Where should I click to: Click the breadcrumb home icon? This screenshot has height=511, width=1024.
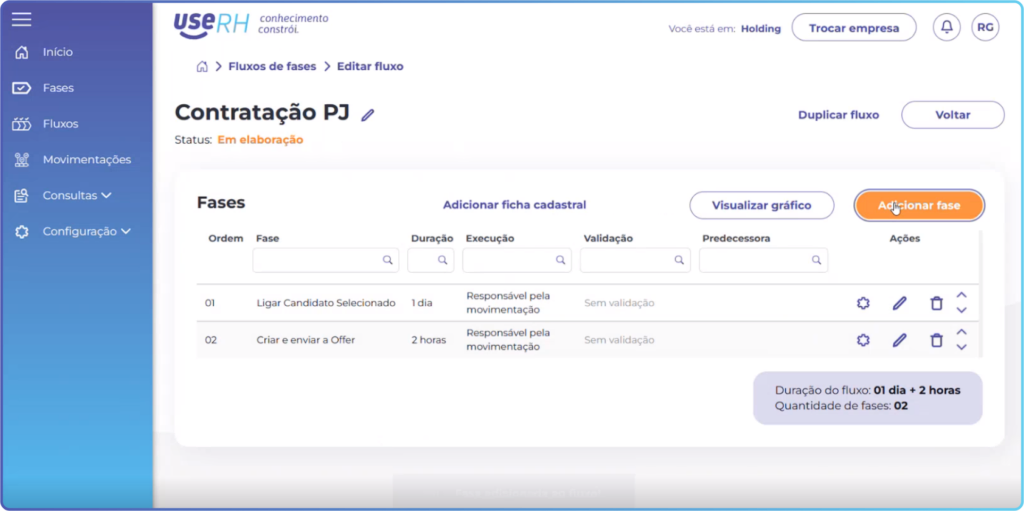(202, 67)
